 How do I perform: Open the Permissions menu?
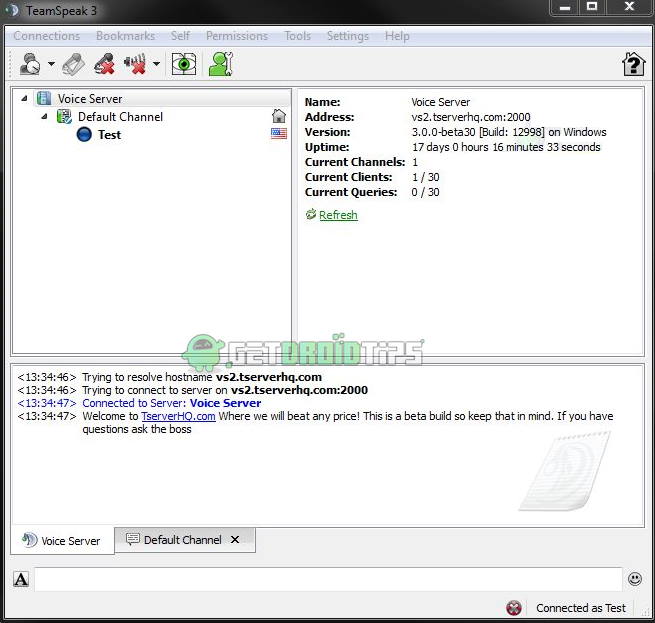click(237, 36)
